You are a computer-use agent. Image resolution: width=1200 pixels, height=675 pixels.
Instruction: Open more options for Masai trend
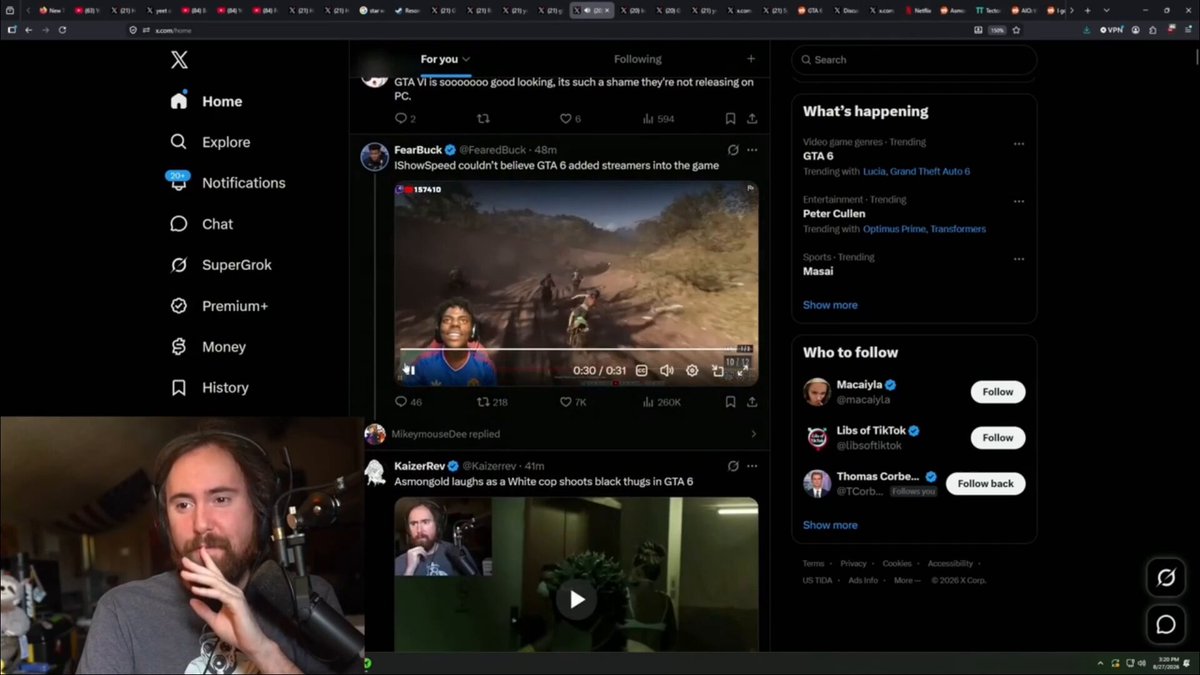click(x=1019, y=259)
